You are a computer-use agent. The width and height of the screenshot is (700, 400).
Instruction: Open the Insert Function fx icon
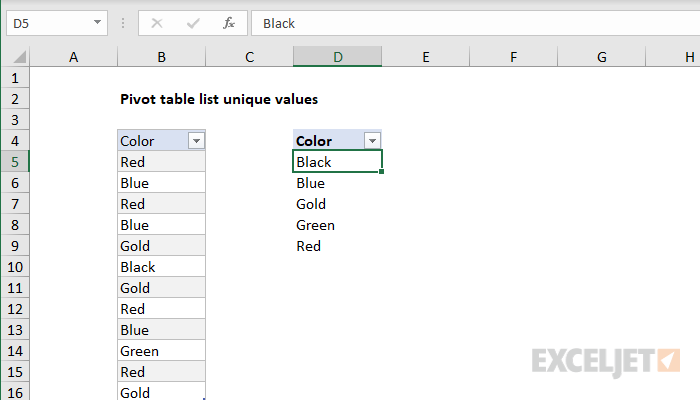coord(229,23)
